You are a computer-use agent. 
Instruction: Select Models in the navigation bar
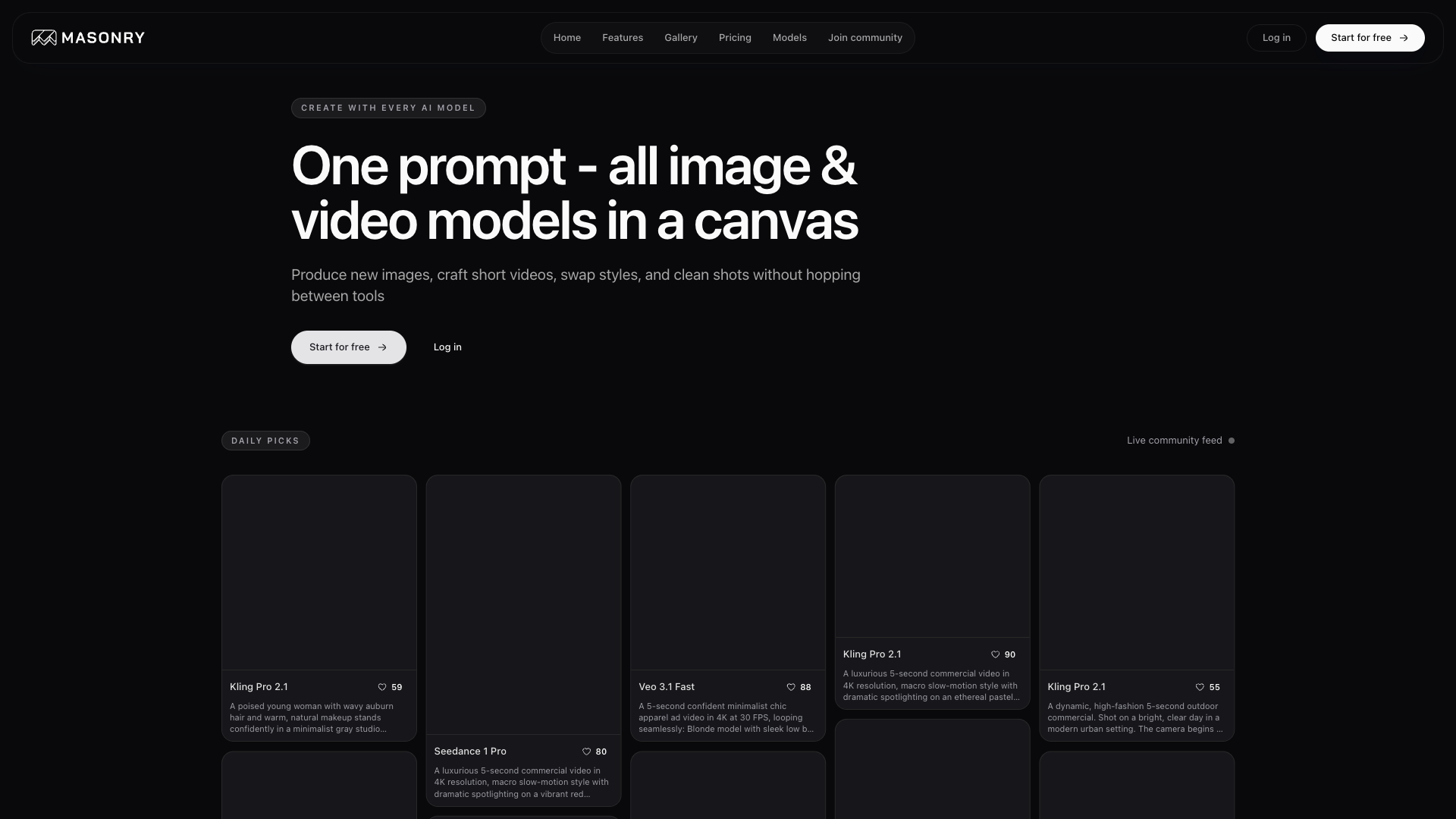click(x=789, y=38)
